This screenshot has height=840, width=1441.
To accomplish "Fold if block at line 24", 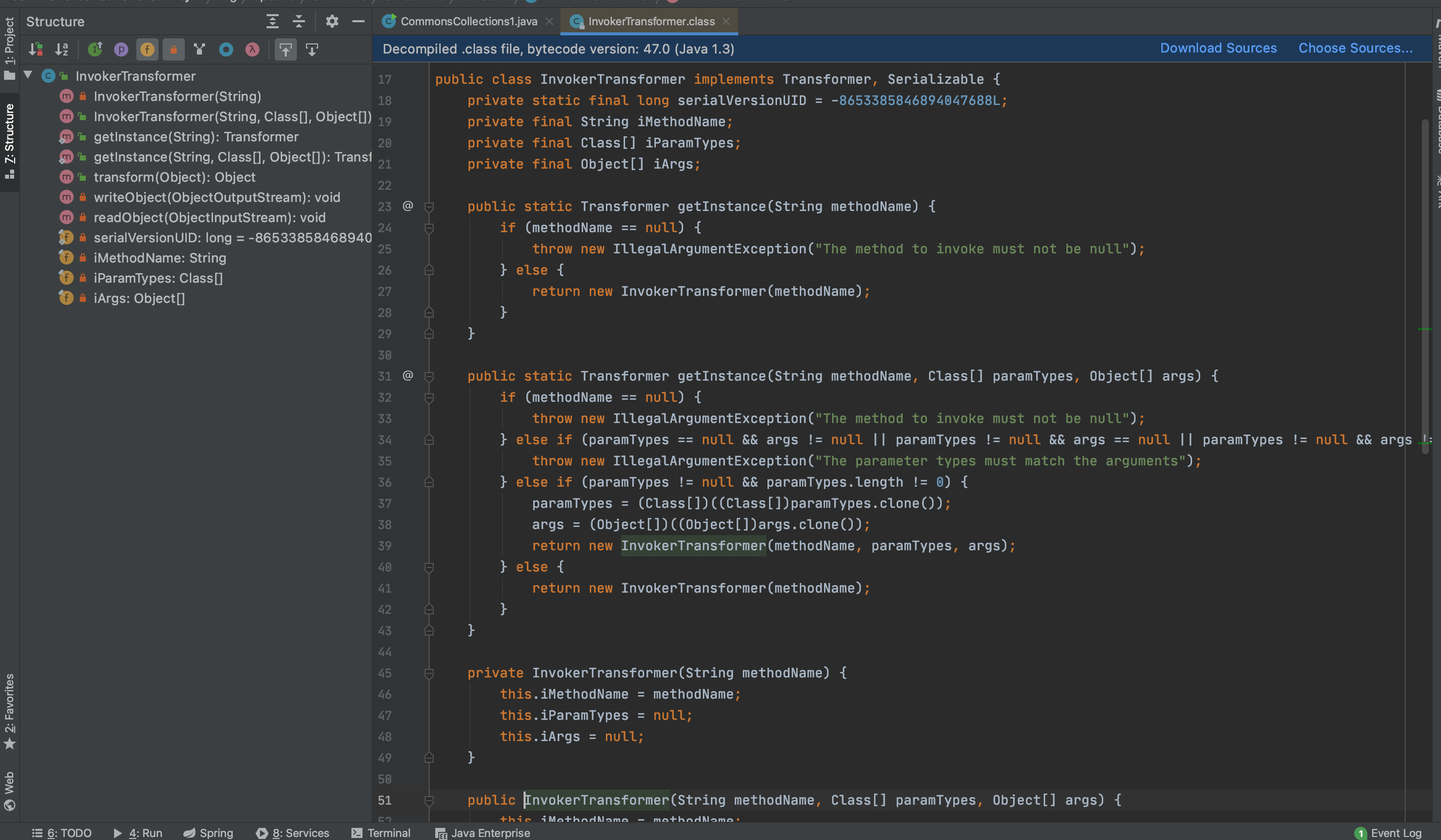I will pos(429,228).
